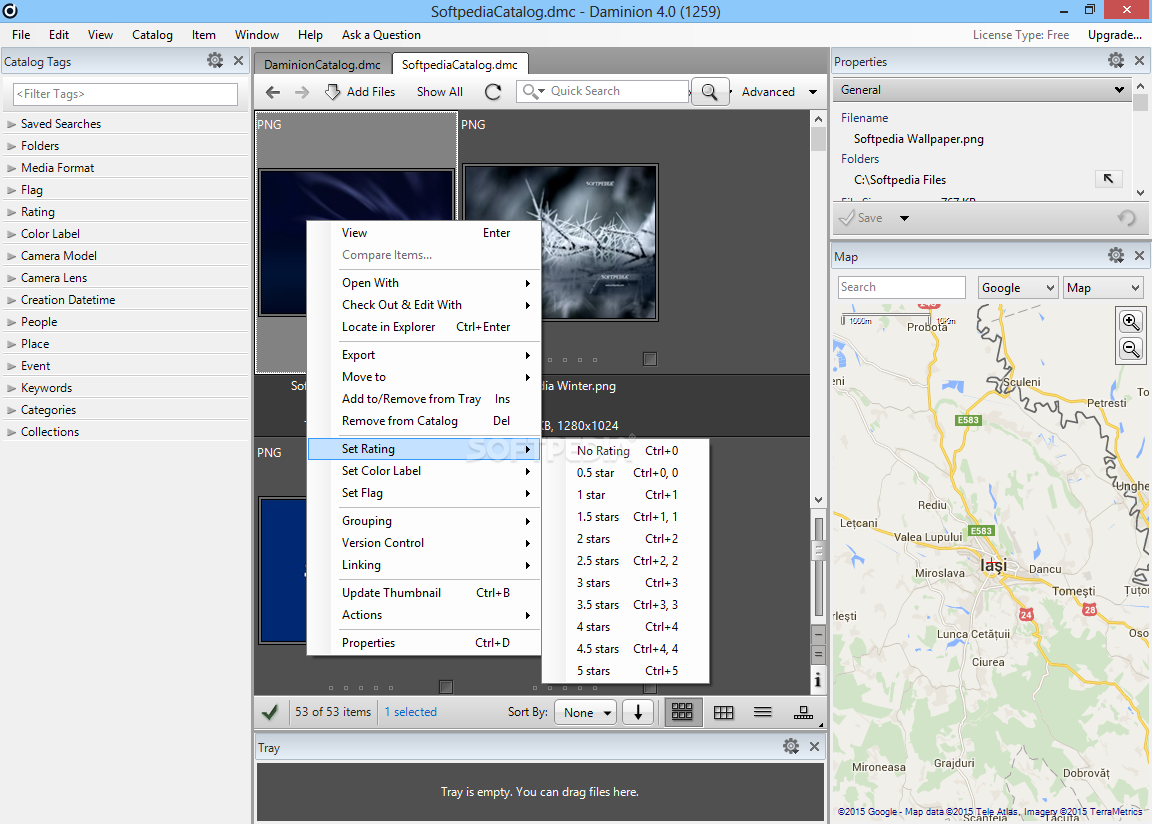Image resolution: width=1152 pixels, height=824 pixels.
Task: Click Show All button
Action: tap(439, 92)
